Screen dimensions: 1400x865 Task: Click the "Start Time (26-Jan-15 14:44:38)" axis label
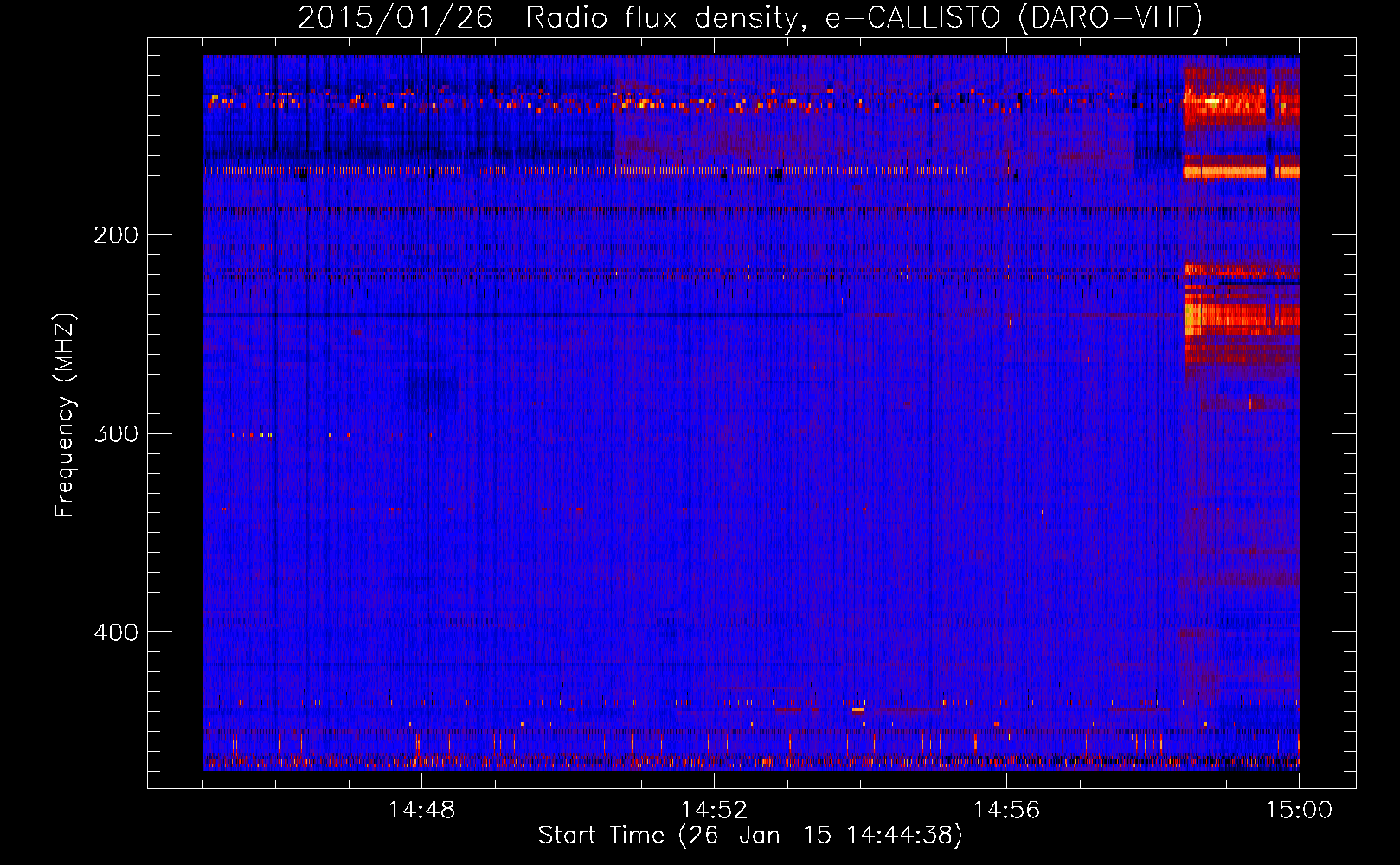[x=750, y=836]
